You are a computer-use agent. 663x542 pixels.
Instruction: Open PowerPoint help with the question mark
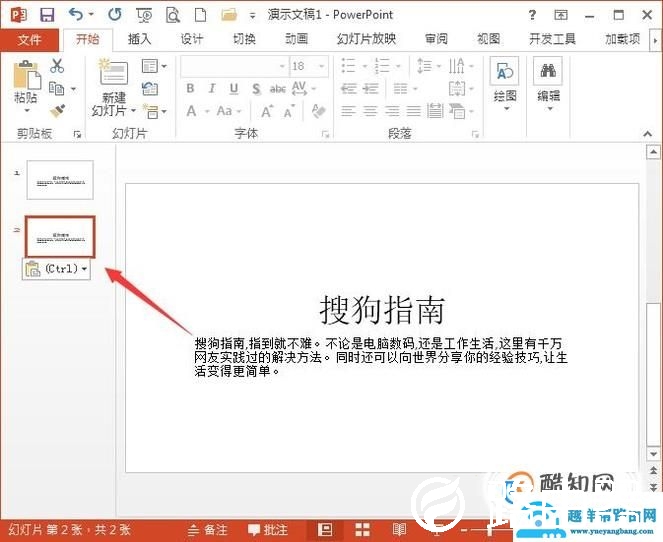click(532, 16)
